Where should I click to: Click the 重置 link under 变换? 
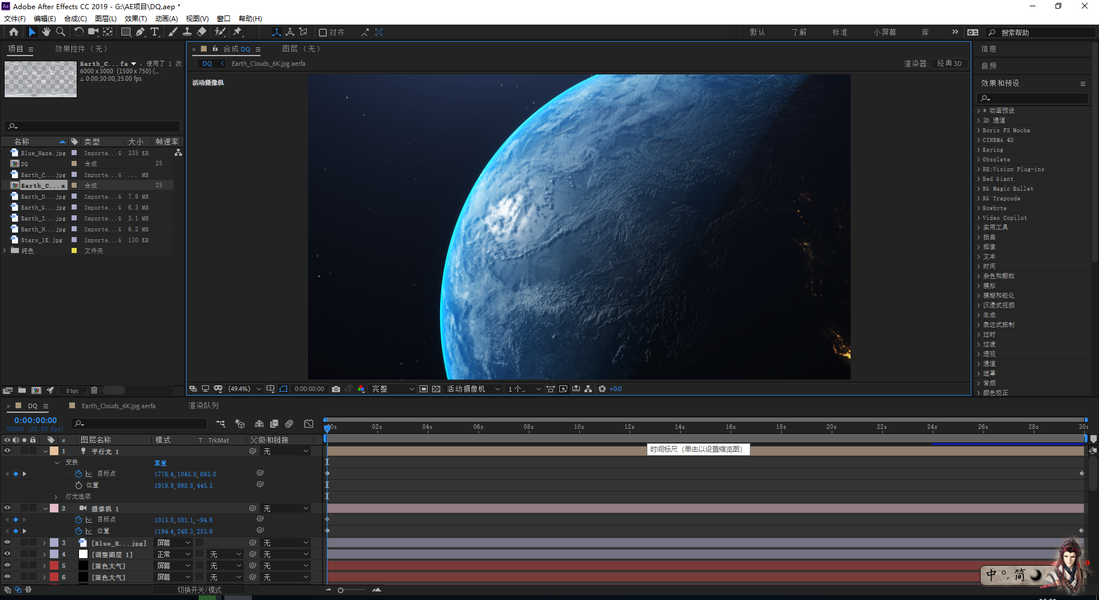[160, 463]
